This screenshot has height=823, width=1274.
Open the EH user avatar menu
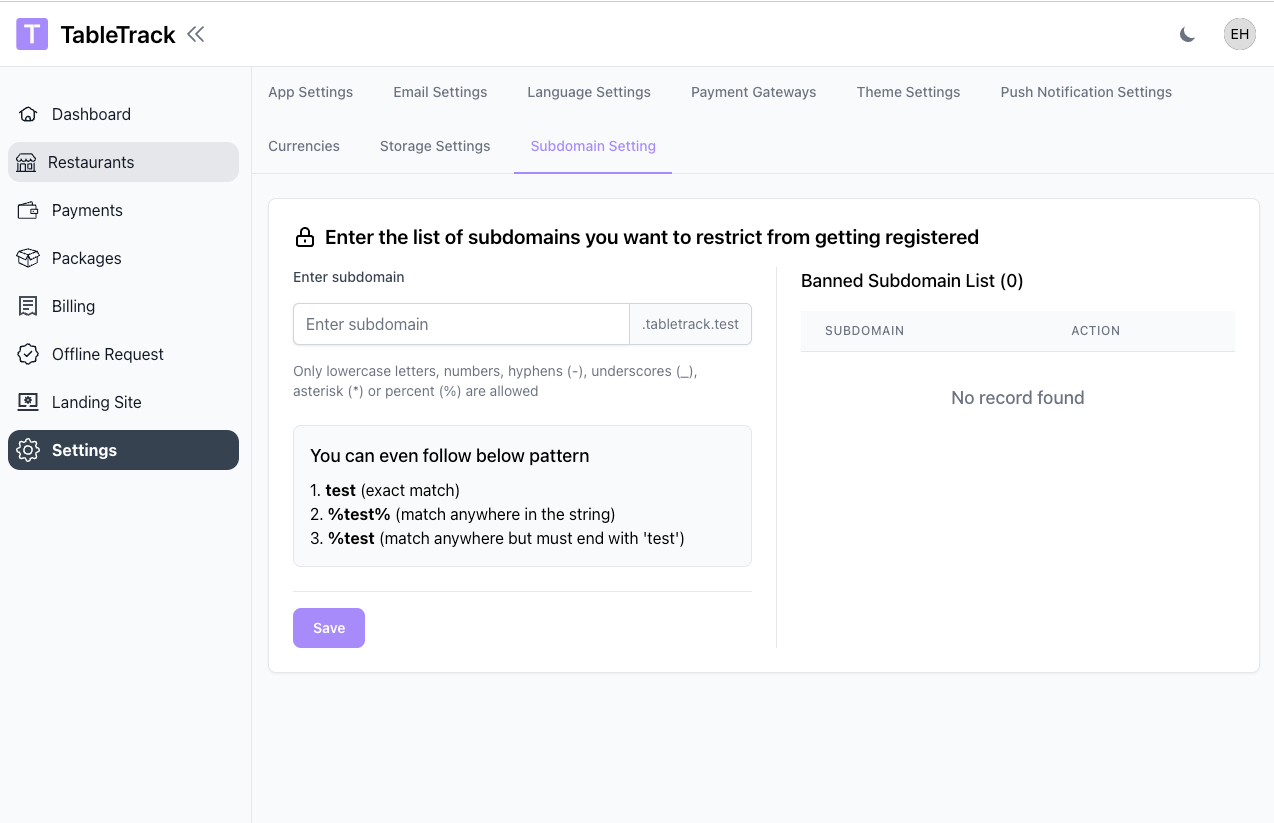1239,34
